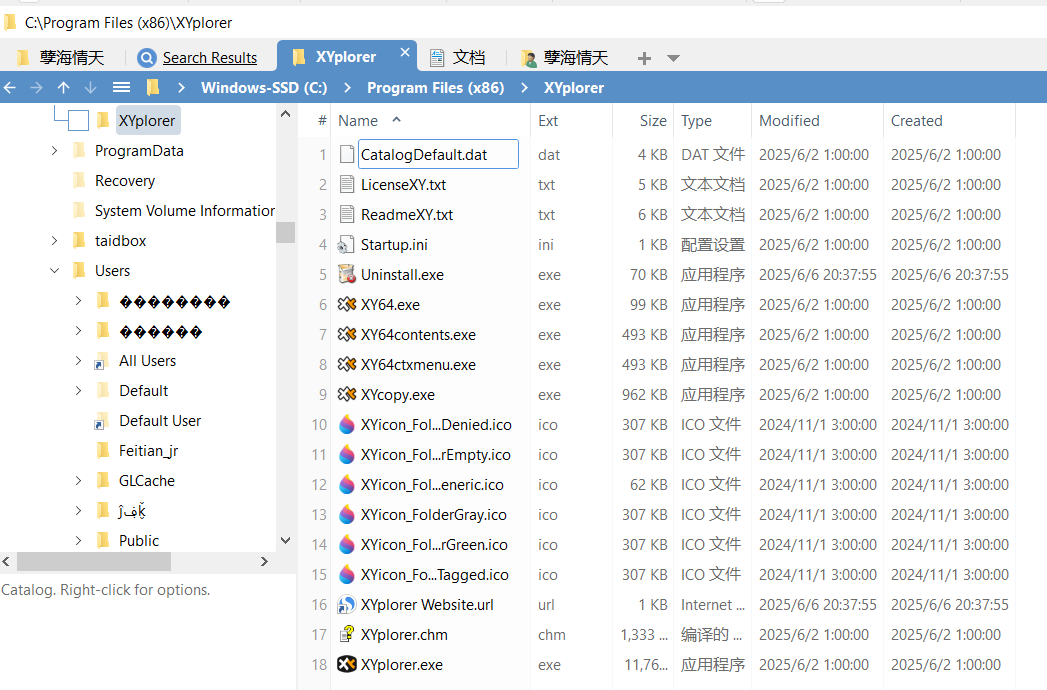1047x690 pixels.
Task: Expand the GLCache tree folder
Action: click(78, 480)
